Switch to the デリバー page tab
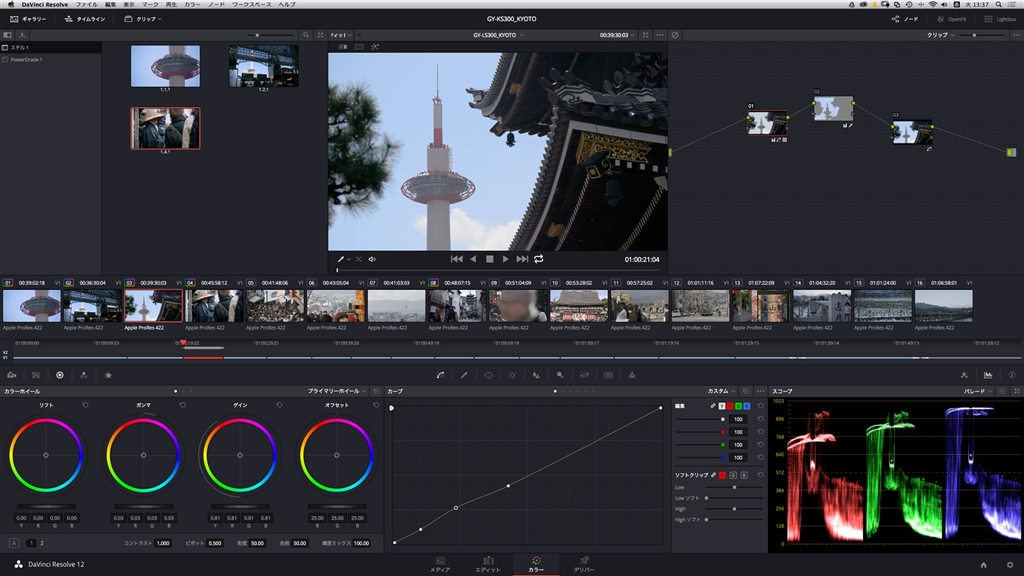1024x576 pixels. click(x=583, y=564)
